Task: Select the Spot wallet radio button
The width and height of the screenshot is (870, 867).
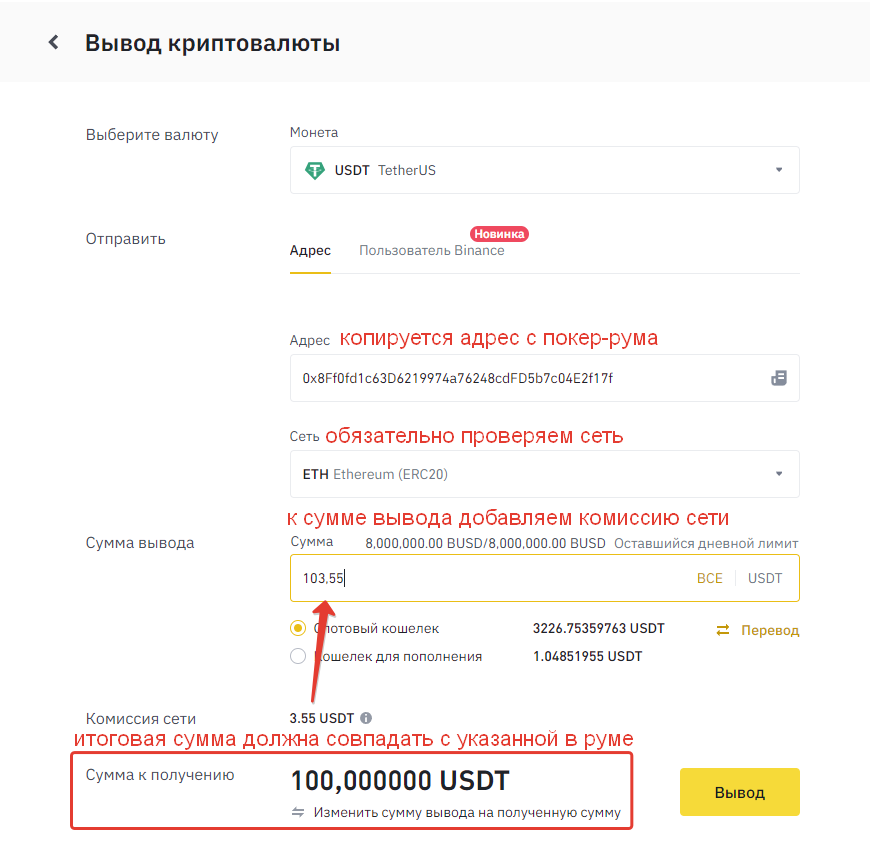Action: coord(297,629)
